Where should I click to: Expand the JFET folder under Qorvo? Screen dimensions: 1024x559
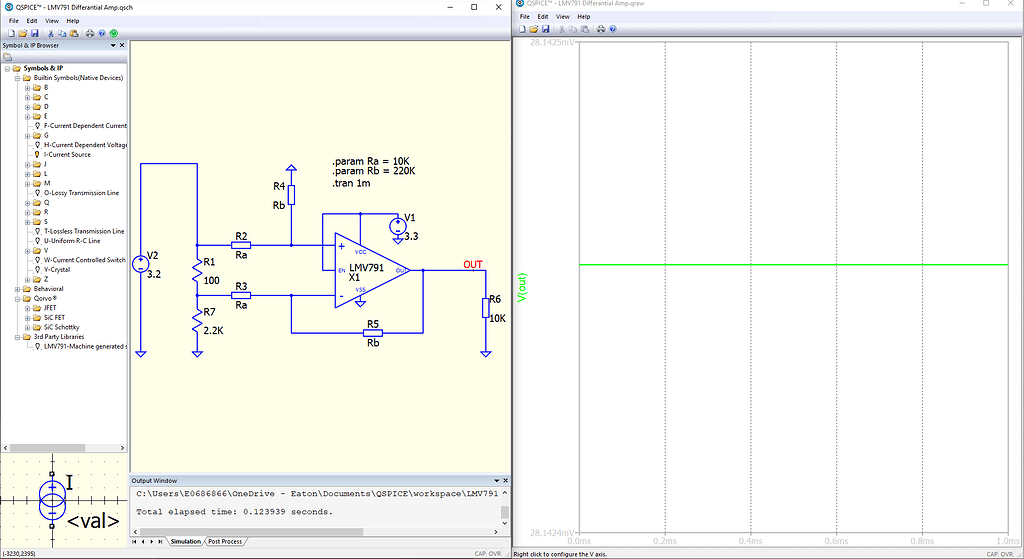(x=27, y=308)
